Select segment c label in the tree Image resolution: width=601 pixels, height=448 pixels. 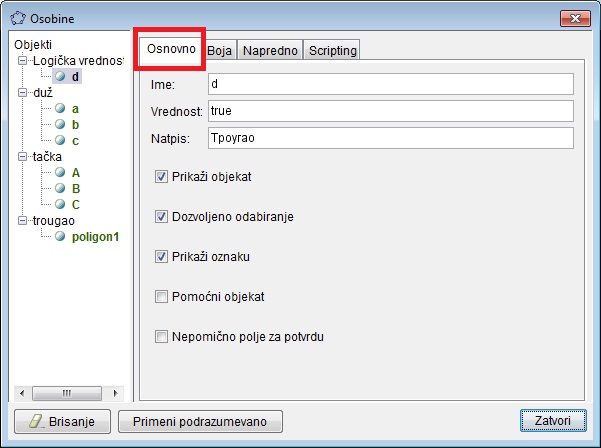click(76, 141)
